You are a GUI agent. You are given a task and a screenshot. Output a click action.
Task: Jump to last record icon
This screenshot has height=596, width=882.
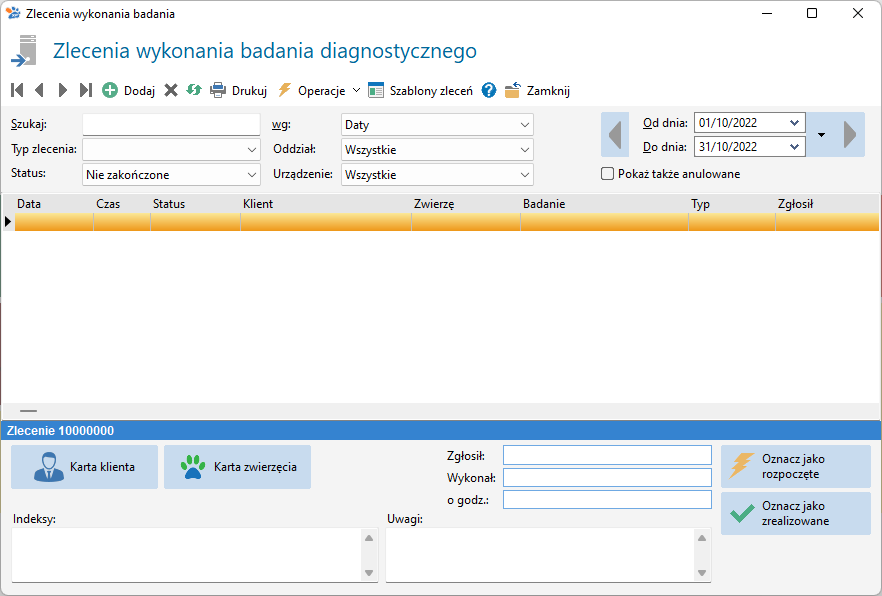click(x=86, y=90)
